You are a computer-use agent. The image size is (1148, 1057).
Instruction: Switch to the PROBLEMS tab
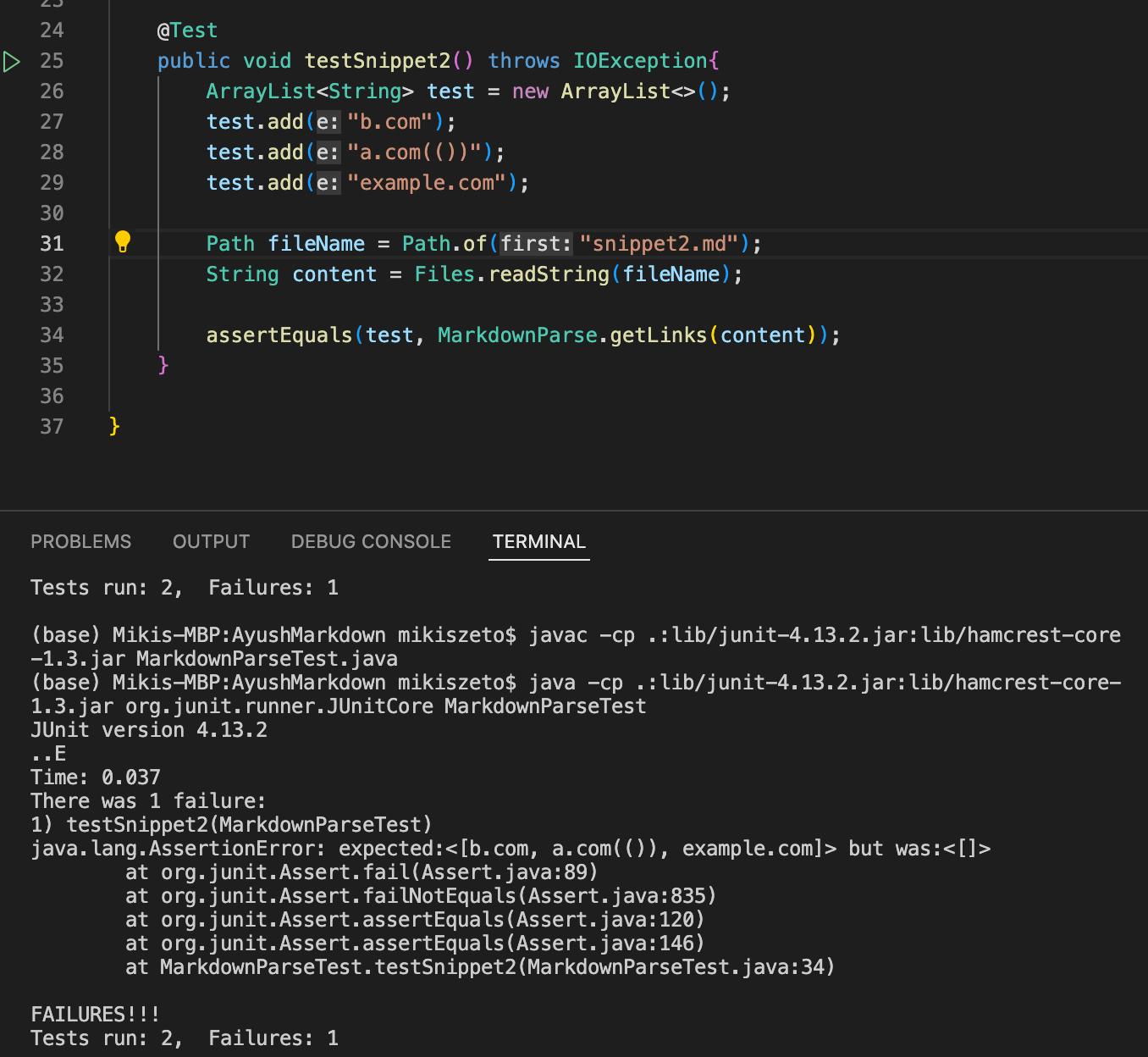point(81,541)
